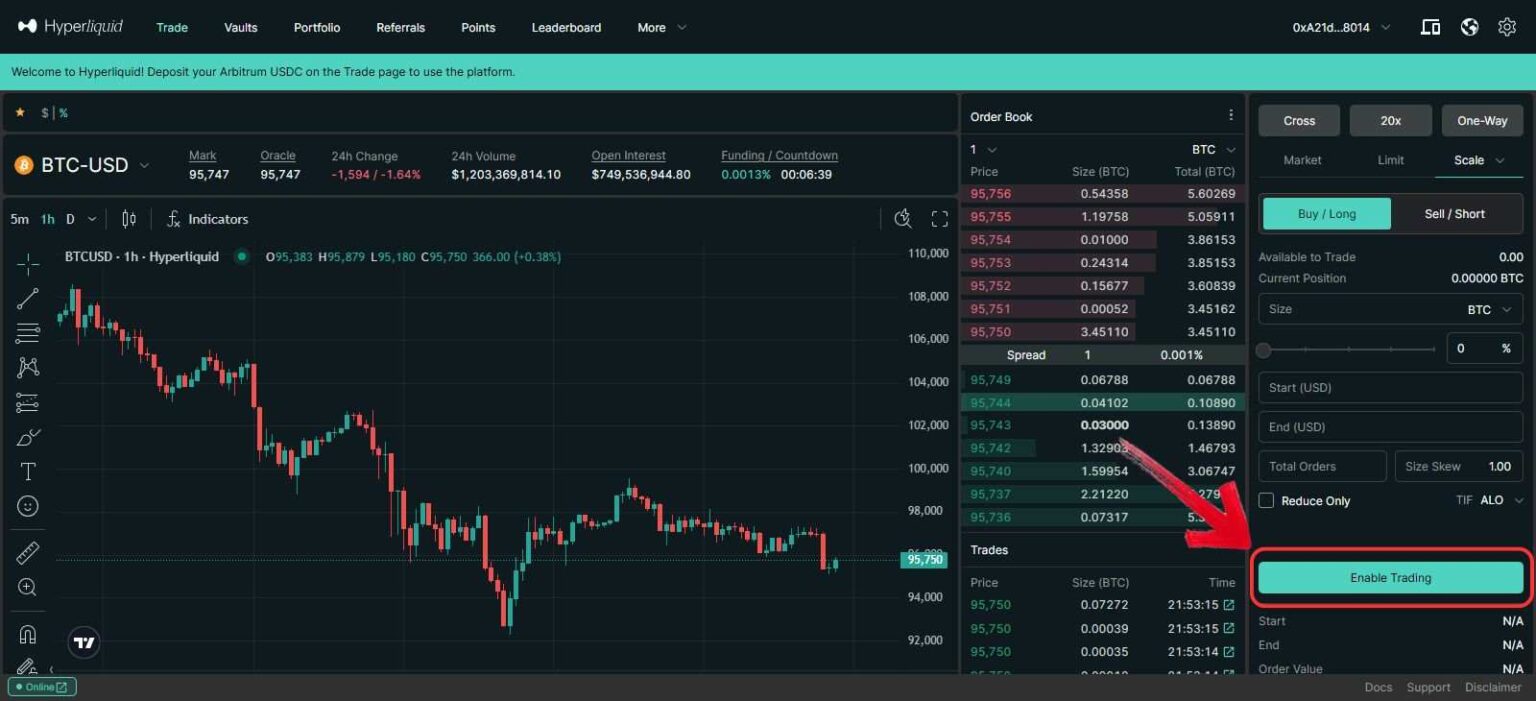1536x701 pixels.
Task: Pick the text annotation tool
Action: pyautogui.click(x=28, y=472)
